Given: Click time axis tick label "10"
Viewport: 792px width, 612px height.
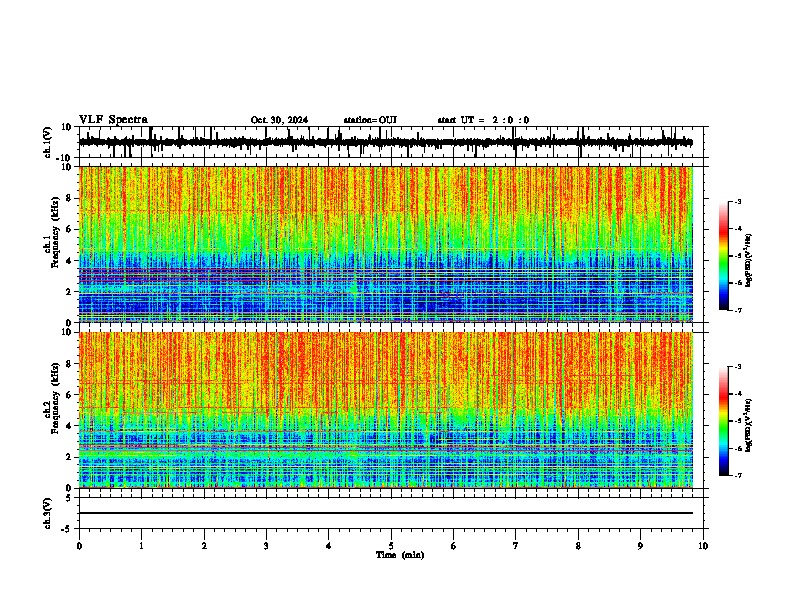Looking at the screenshot, I should 703,546.
